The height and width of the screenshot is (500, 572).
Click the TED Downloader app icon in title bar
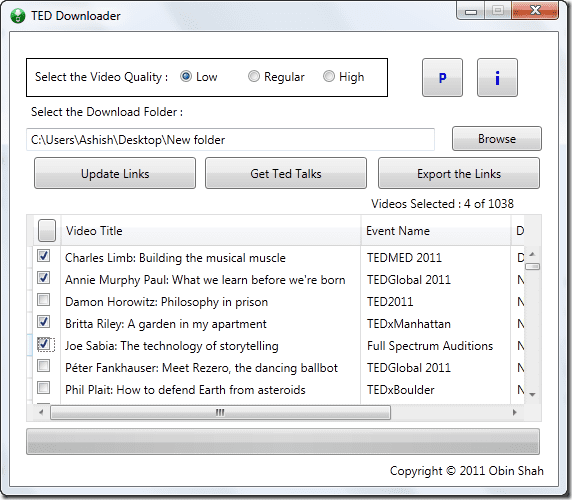(x=18, y=16)
